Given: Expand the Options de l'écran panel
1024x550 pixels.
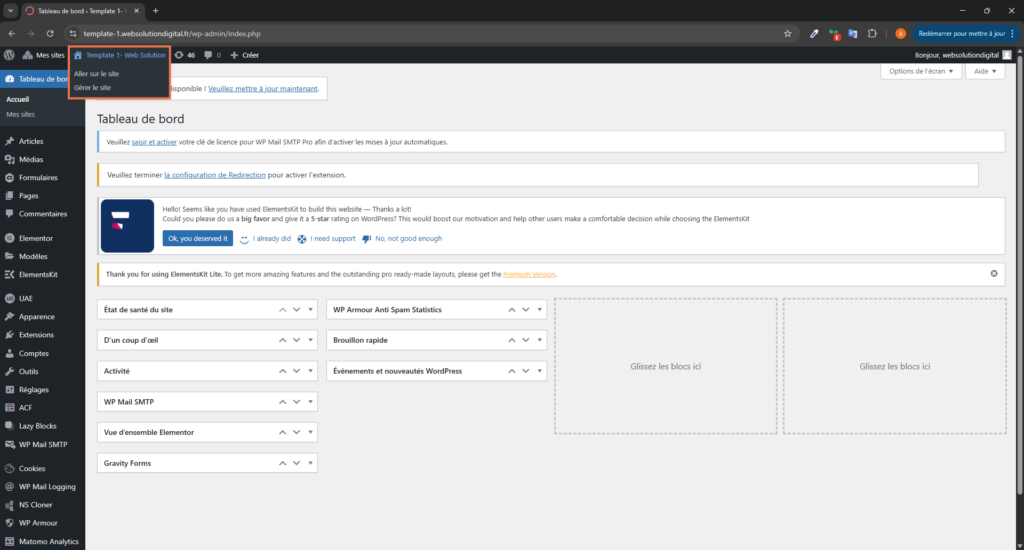Looking at the screenshot, I should click(920, 72).
